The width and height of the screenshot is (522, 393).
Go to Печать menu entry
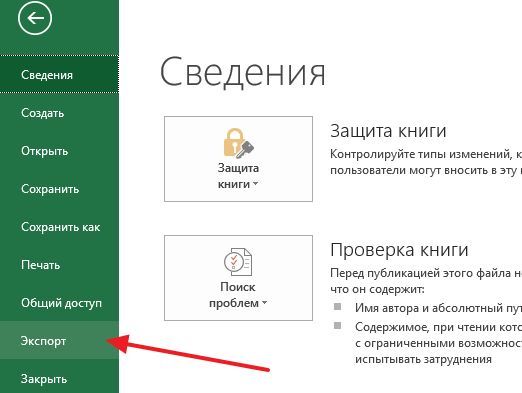pos(59,265)
